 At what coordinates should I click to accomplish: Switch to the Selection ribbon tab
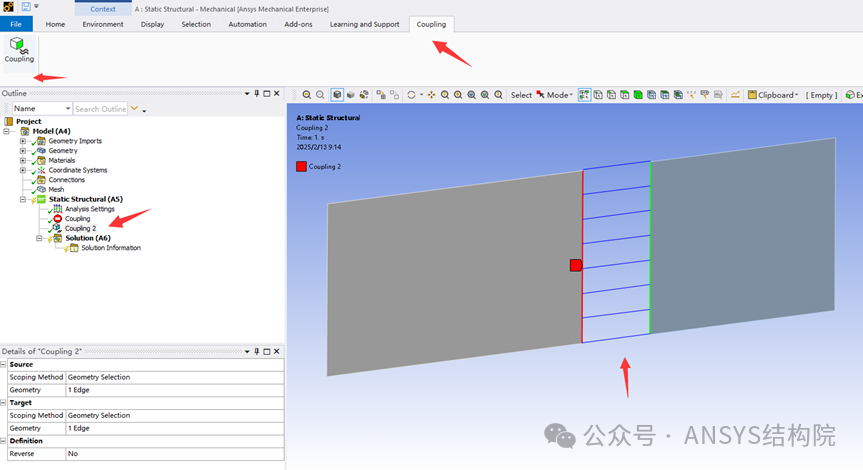196,24
